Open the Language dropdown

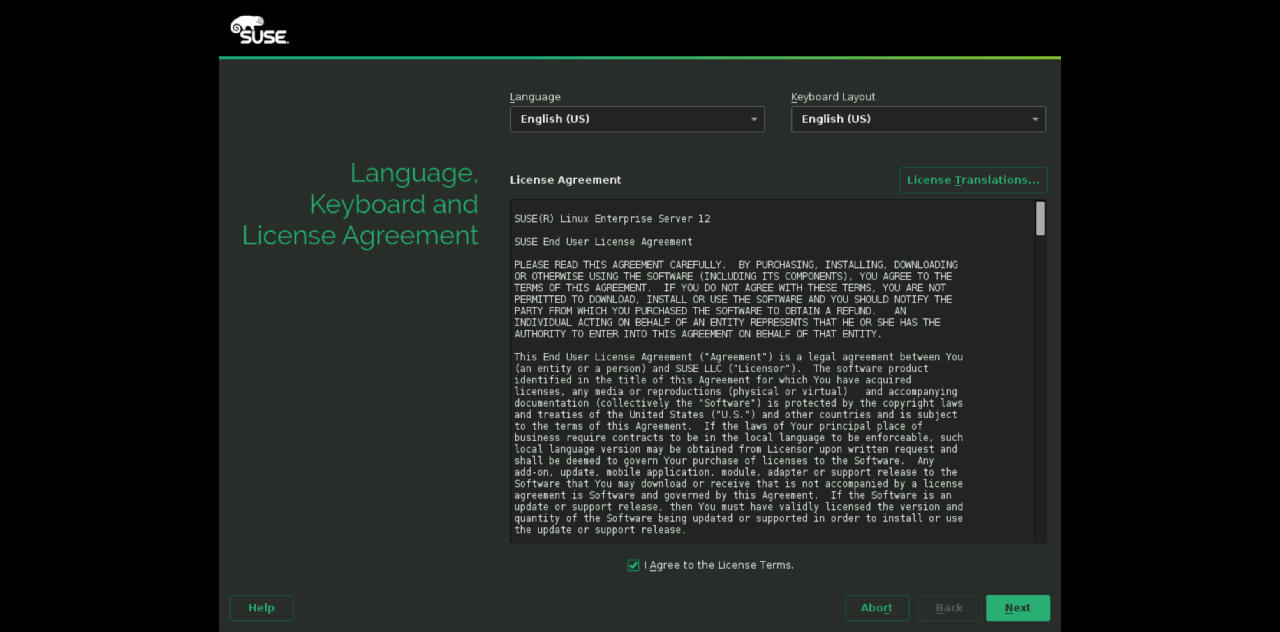pos(637,119)
